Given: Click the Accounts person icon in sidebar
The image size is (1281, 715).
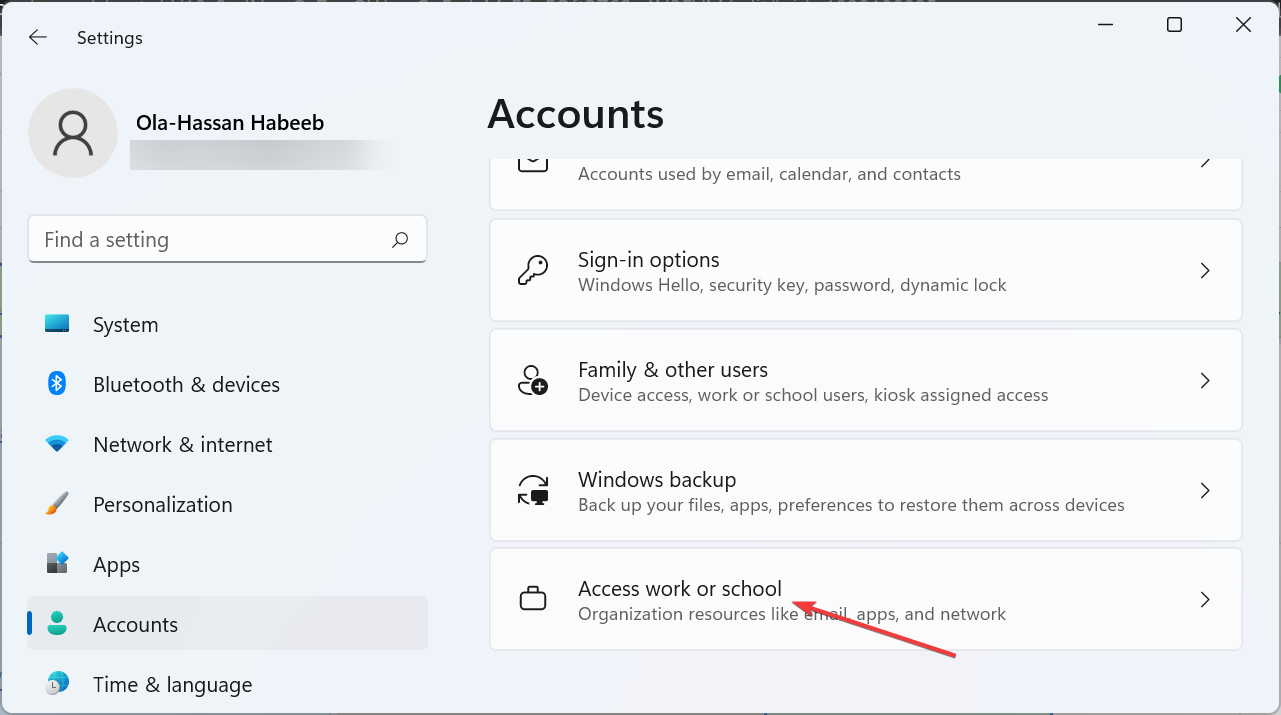Looking at the screenshot, I should 58,623.
